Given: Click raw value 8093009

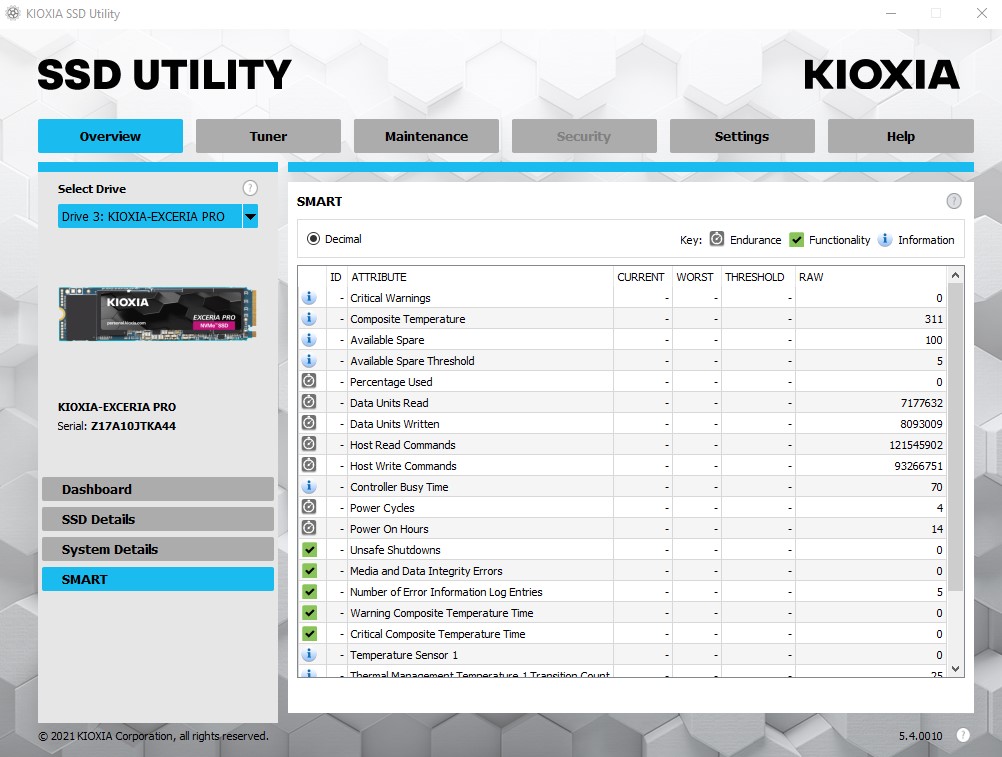Looking at the screenshot, I should pos(921,424).
